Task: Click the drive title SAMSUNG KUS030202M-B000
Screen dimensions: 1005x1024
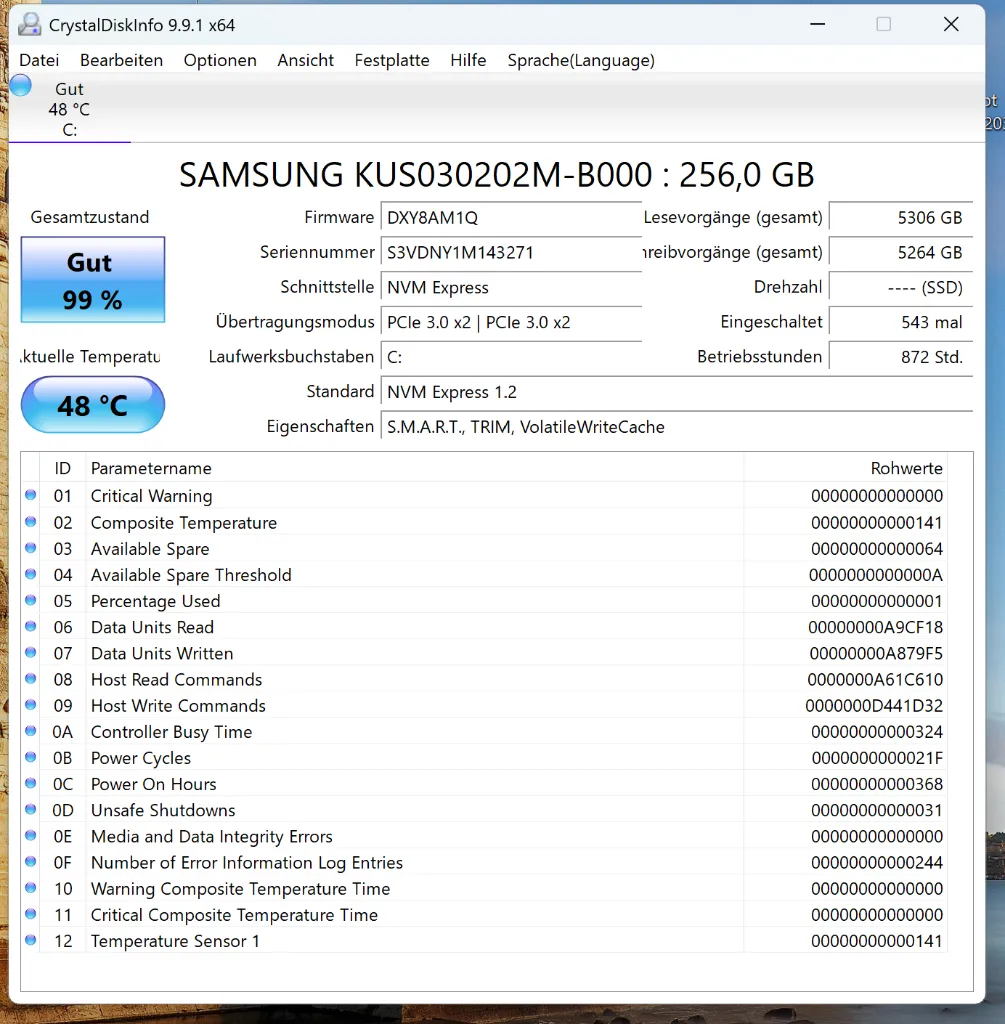Action: coord(497,174)
